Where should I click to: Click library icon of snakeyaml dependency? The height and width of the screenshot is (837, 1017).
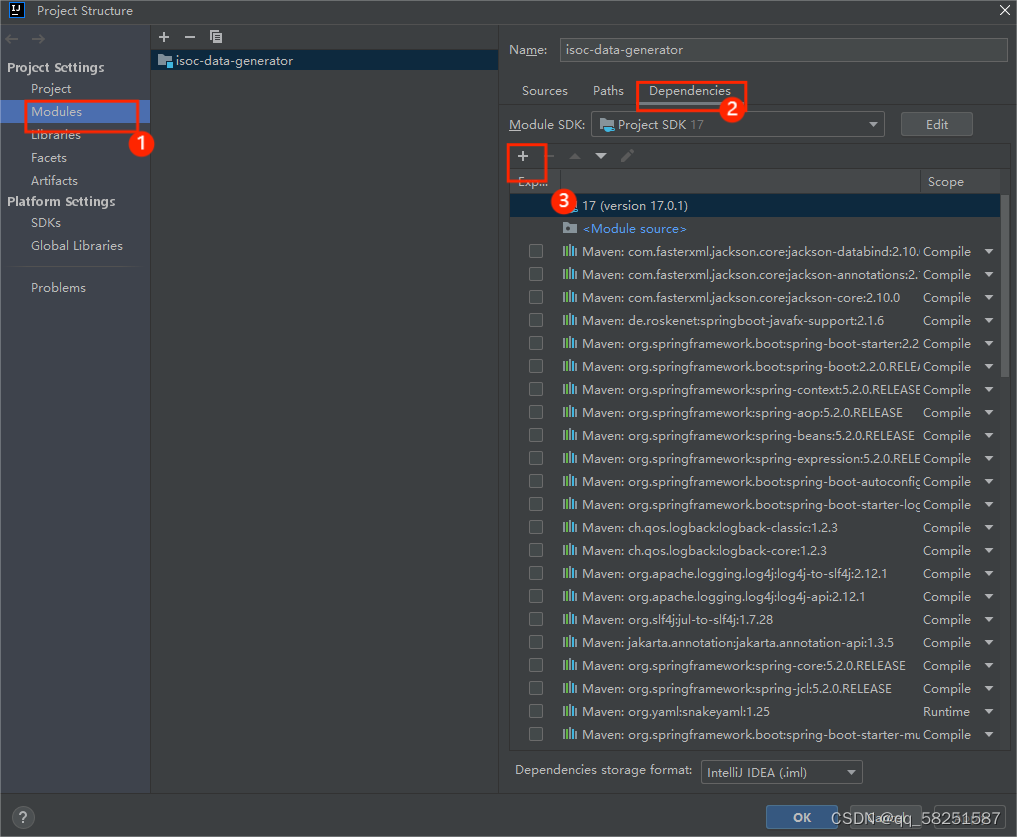(x=569, y=711)
